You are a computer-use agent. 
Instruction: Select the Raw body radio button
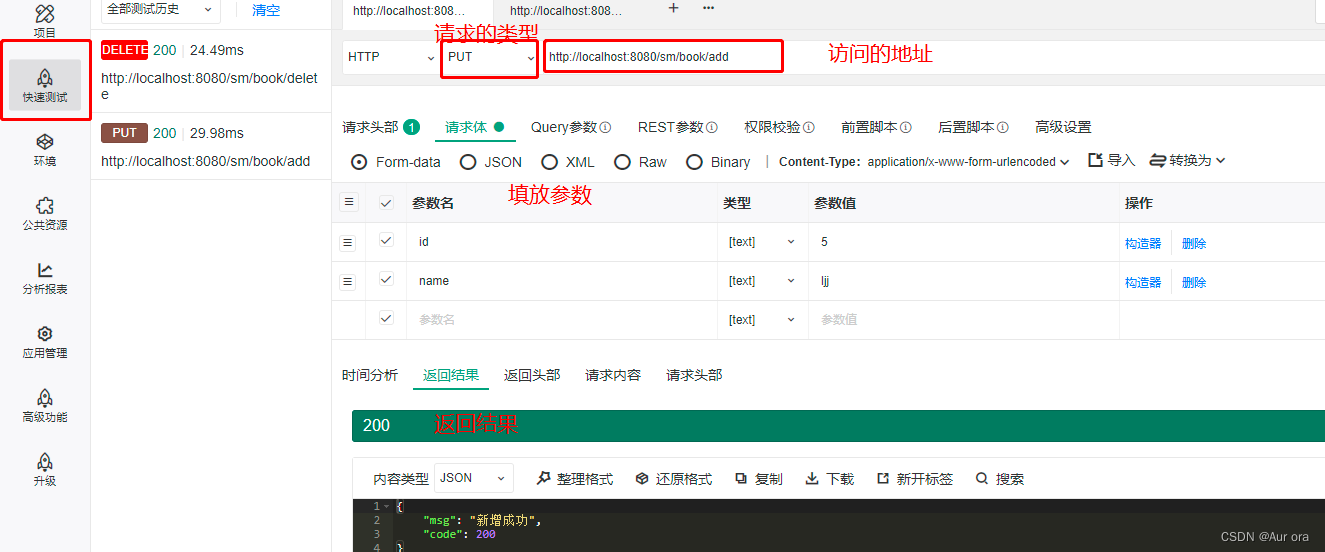(x=622, y=162)
